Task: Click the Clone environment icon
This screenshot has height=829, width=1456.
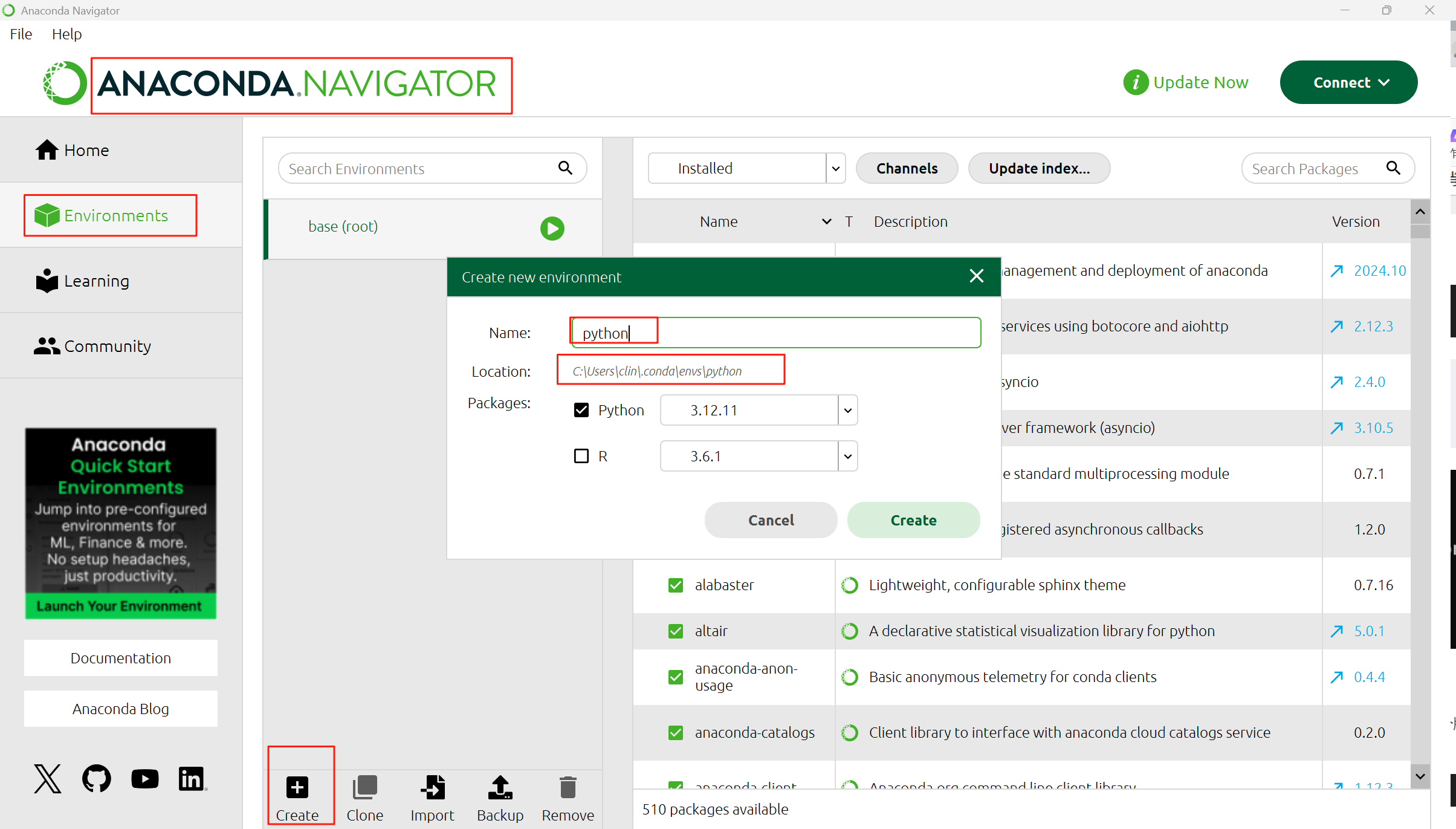Action: (x=364, y=788)
